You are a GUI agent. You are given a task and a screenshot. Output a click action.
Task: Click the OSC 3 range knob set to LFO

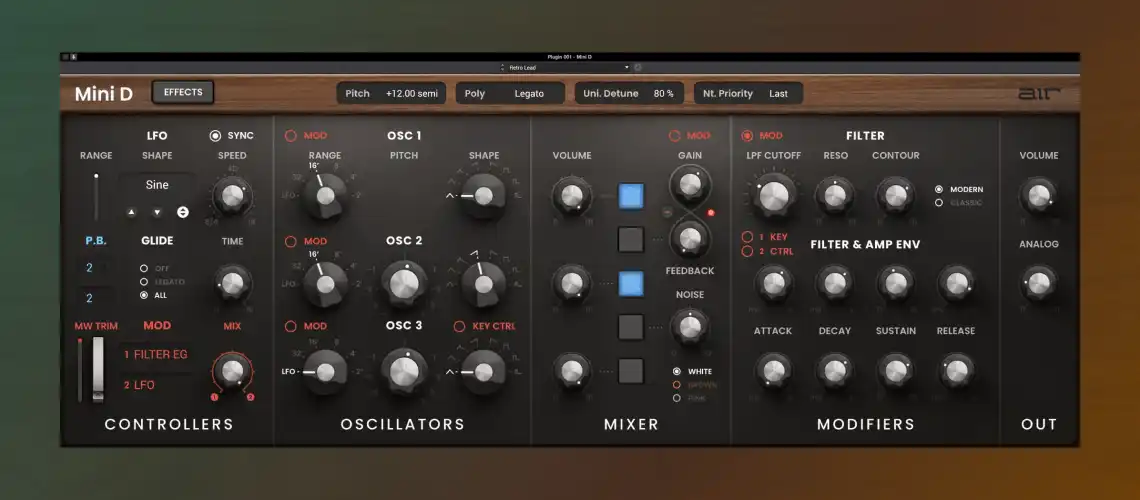[x=325, y=371]
